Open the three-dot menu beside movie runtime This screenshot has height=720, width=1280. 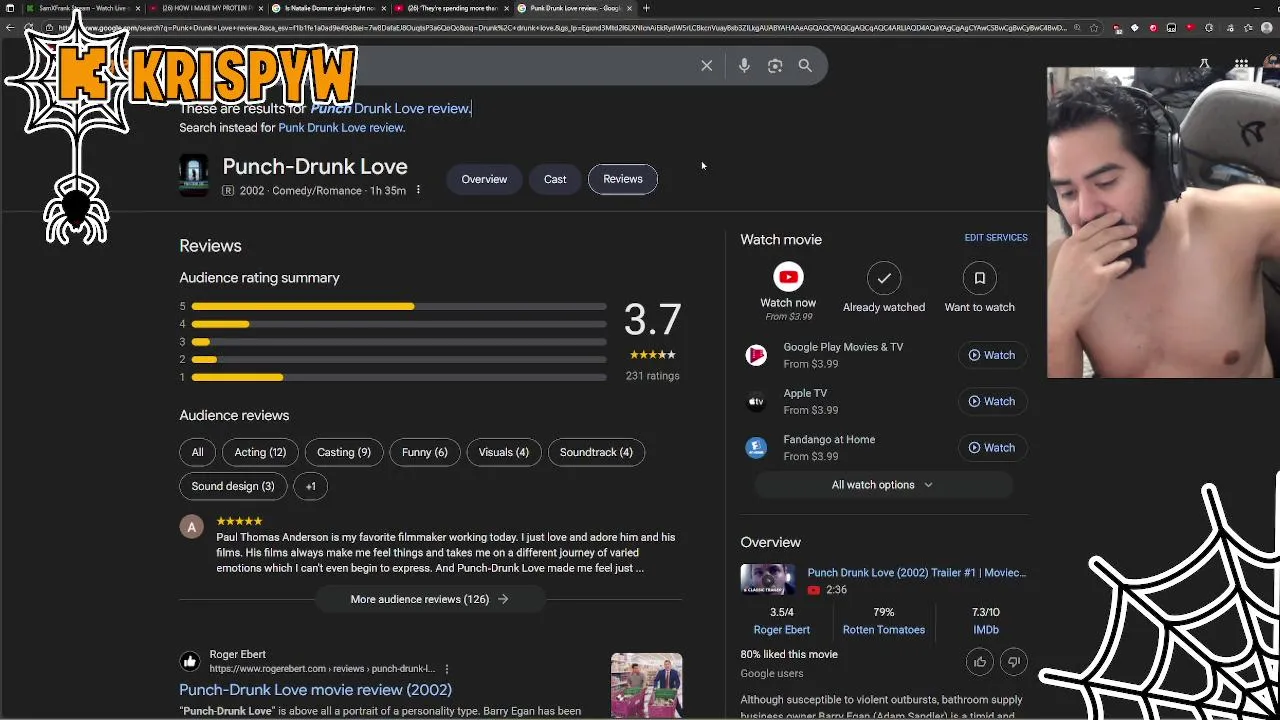(418, 190)
